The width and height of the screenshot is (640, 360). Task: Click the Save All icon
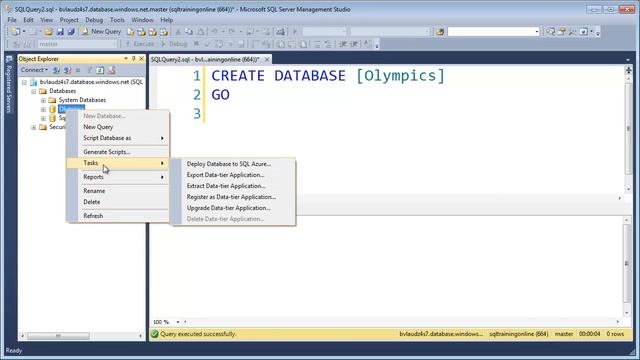pos(71,31)
